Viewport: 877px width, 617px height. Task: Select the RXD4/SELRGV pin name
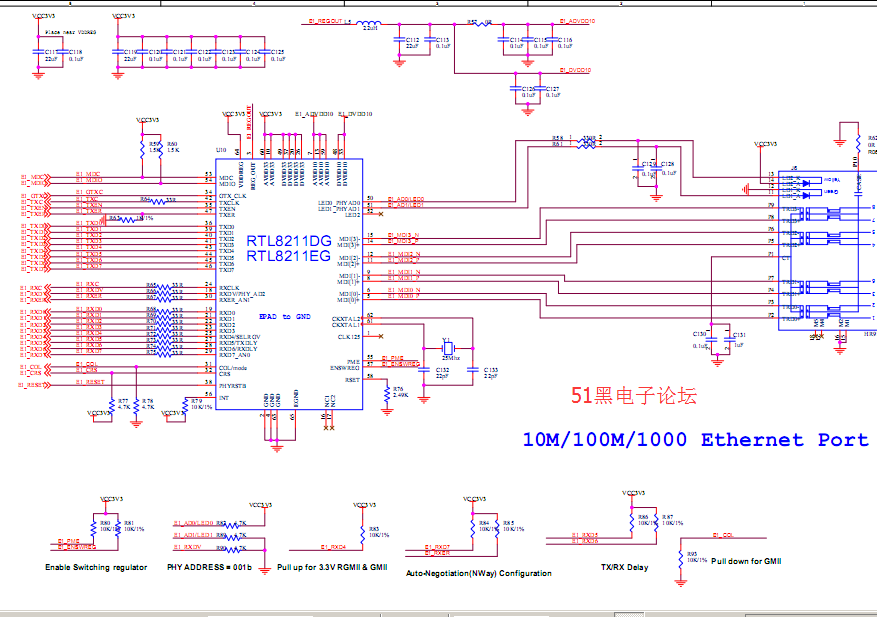pyautogui.click(x=240, y=337)
